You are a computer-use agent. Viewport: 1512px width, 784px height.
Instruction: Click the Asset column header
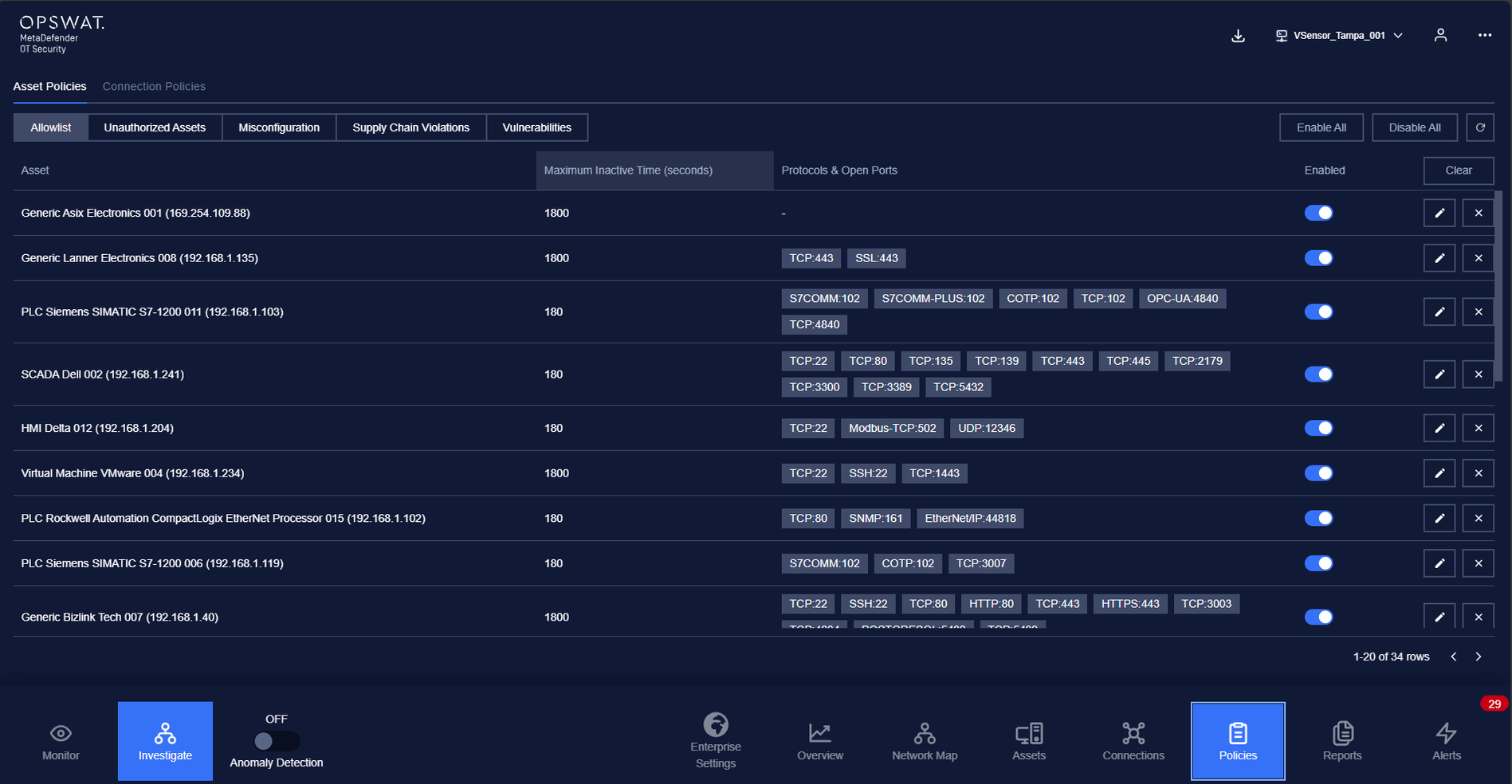coord(35,171)
